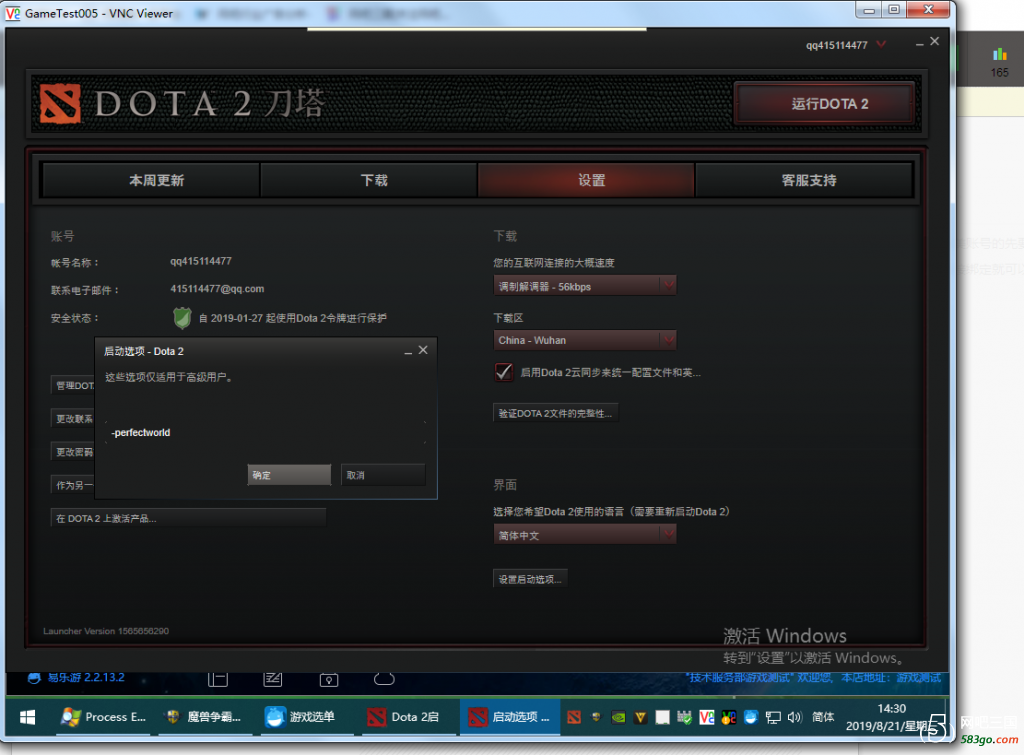The width and height of the screenshot is (1024, 755).
Task: Click the account email 415114477@qq.com
Action: (x=217, y=289)
